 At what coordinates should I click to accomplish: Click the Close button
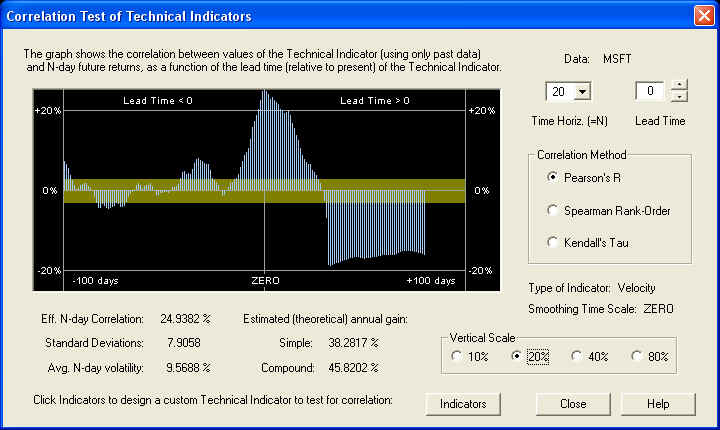(573, 404)
